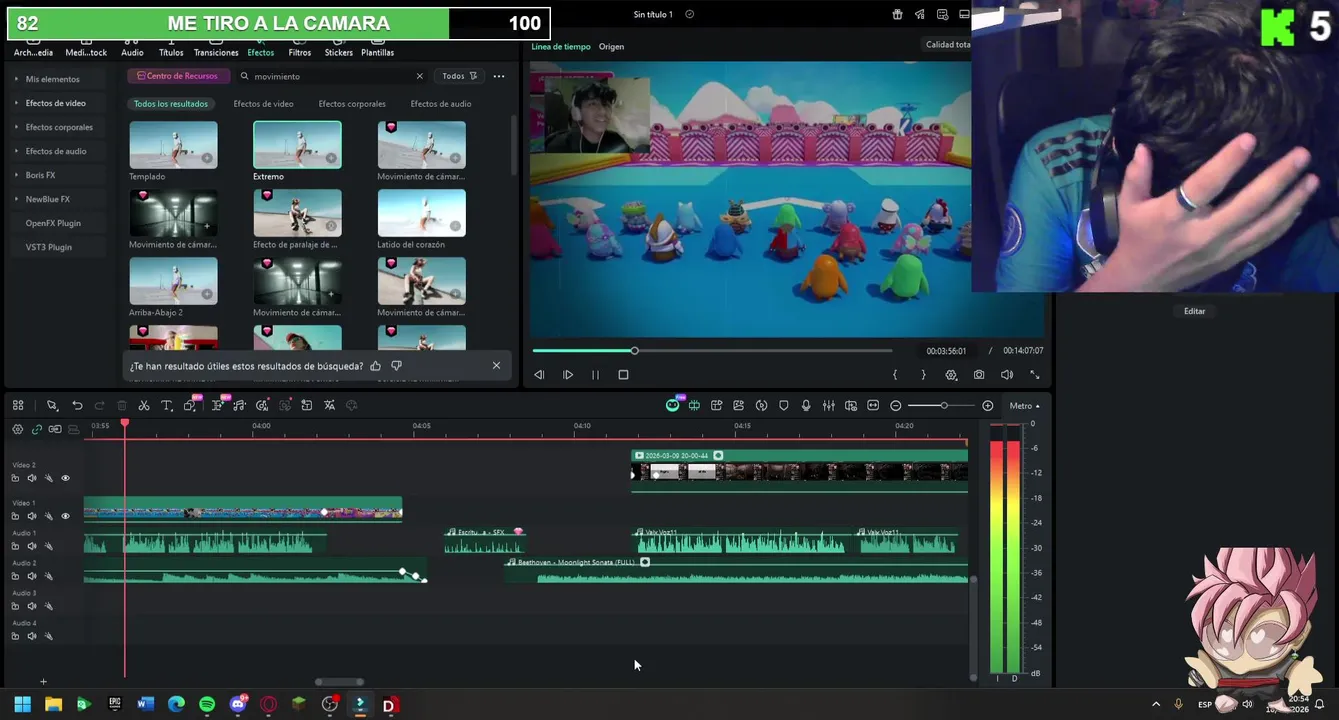
Task: Select VST3 Plugin in sidebar
Action: pos(49,247)
